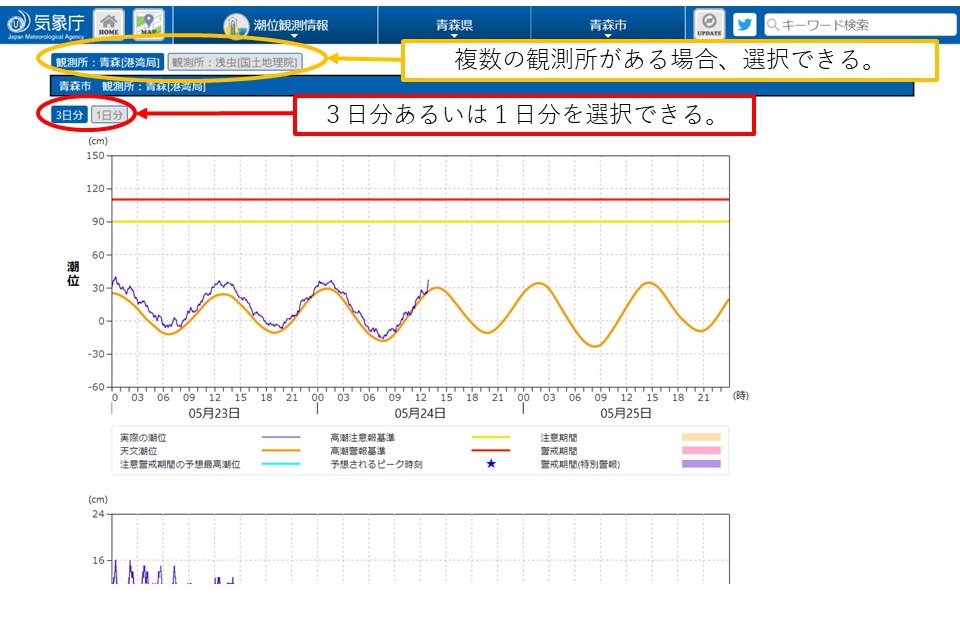Click the 天文潮位 legend label
The image size is (960, 618).
coord(138,451)
